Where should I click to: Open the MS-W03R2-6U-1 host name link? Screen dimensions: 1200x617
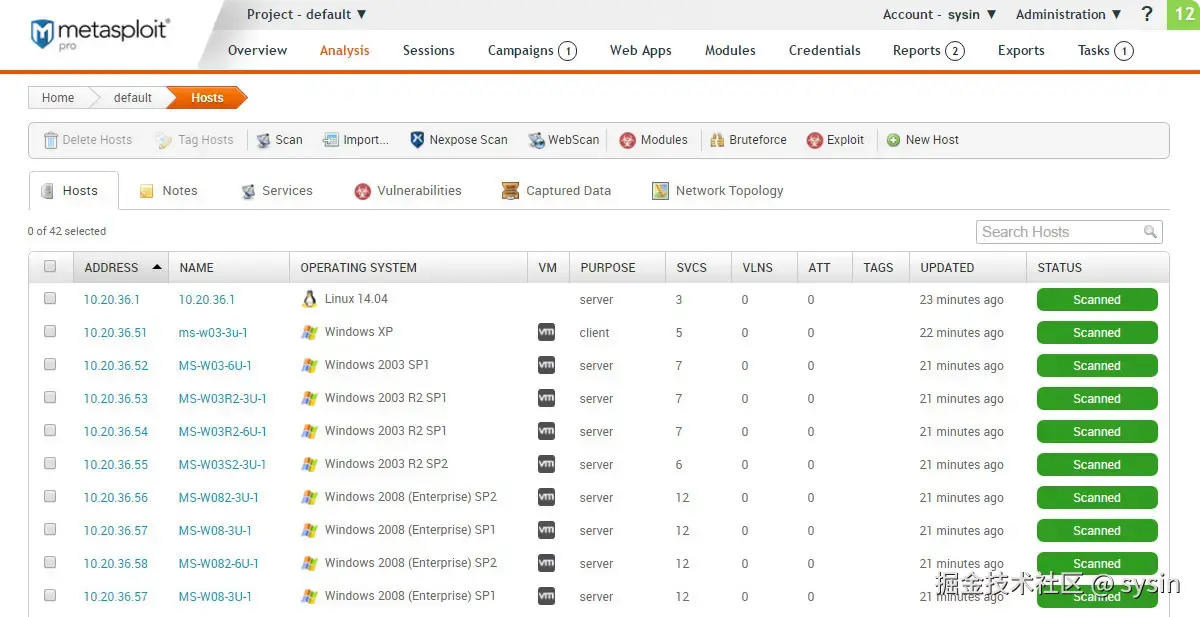(223, 431)
